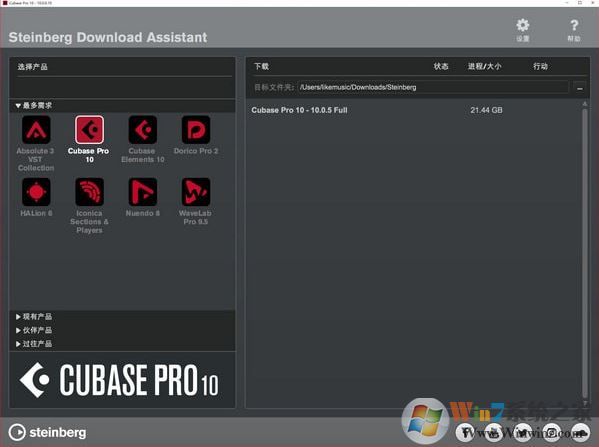Select the Nuendo 8 product icon
The height and width of the screenshot is (447, 599).
pos(142,192)
